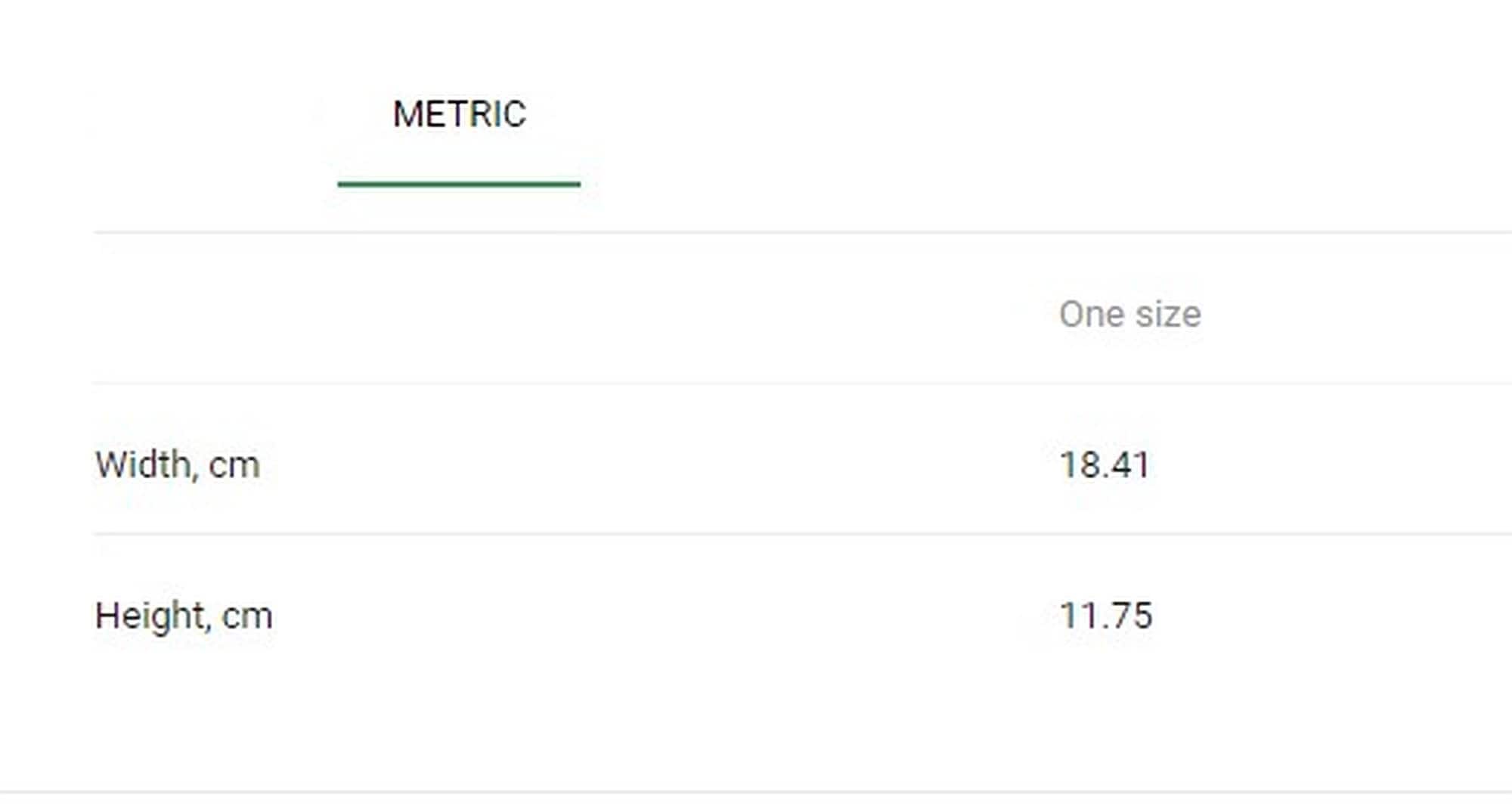
Task: Click the divider line under One size header
Action: point(802,383)
